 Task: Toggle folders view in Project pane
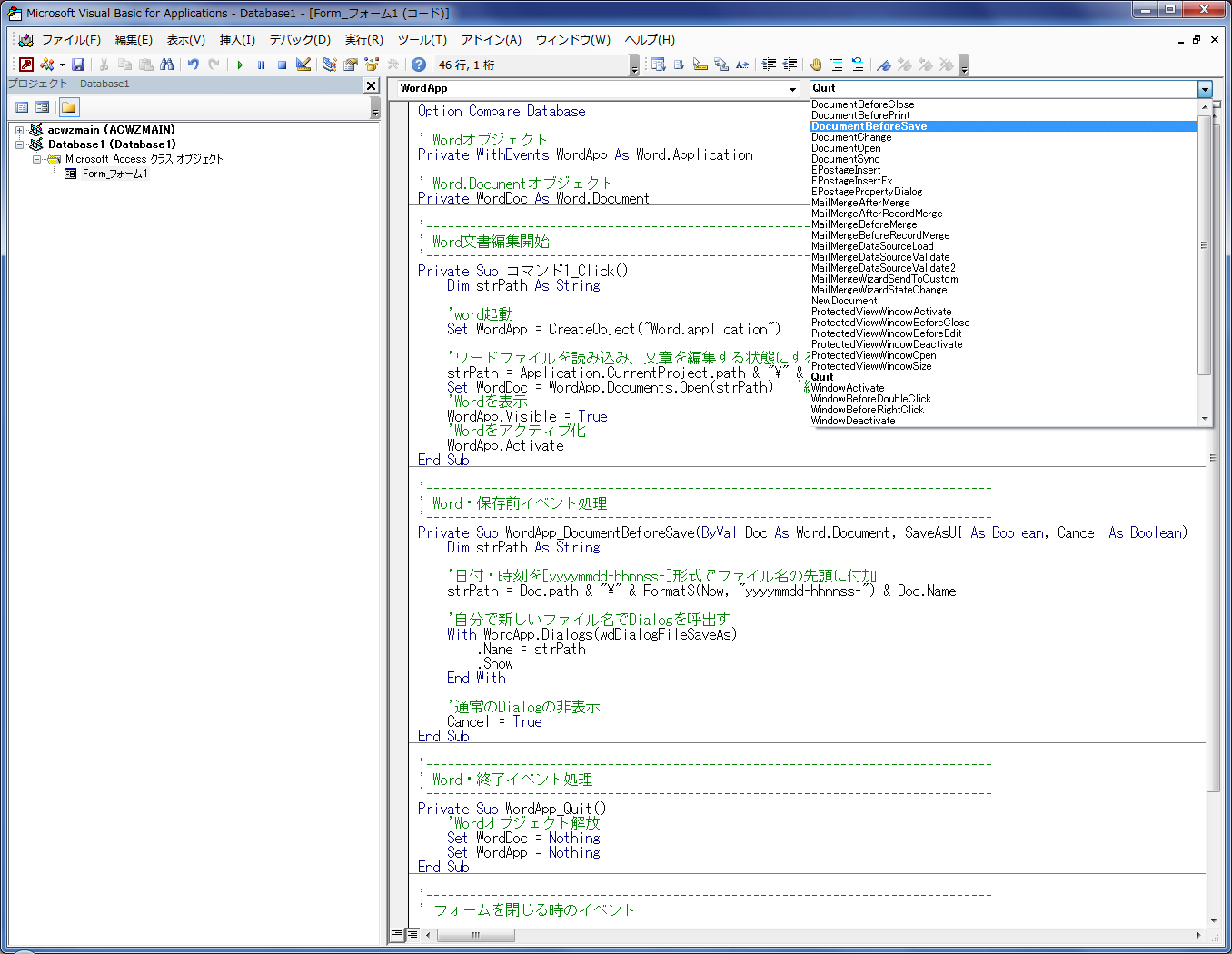click(x=69, y=107)
